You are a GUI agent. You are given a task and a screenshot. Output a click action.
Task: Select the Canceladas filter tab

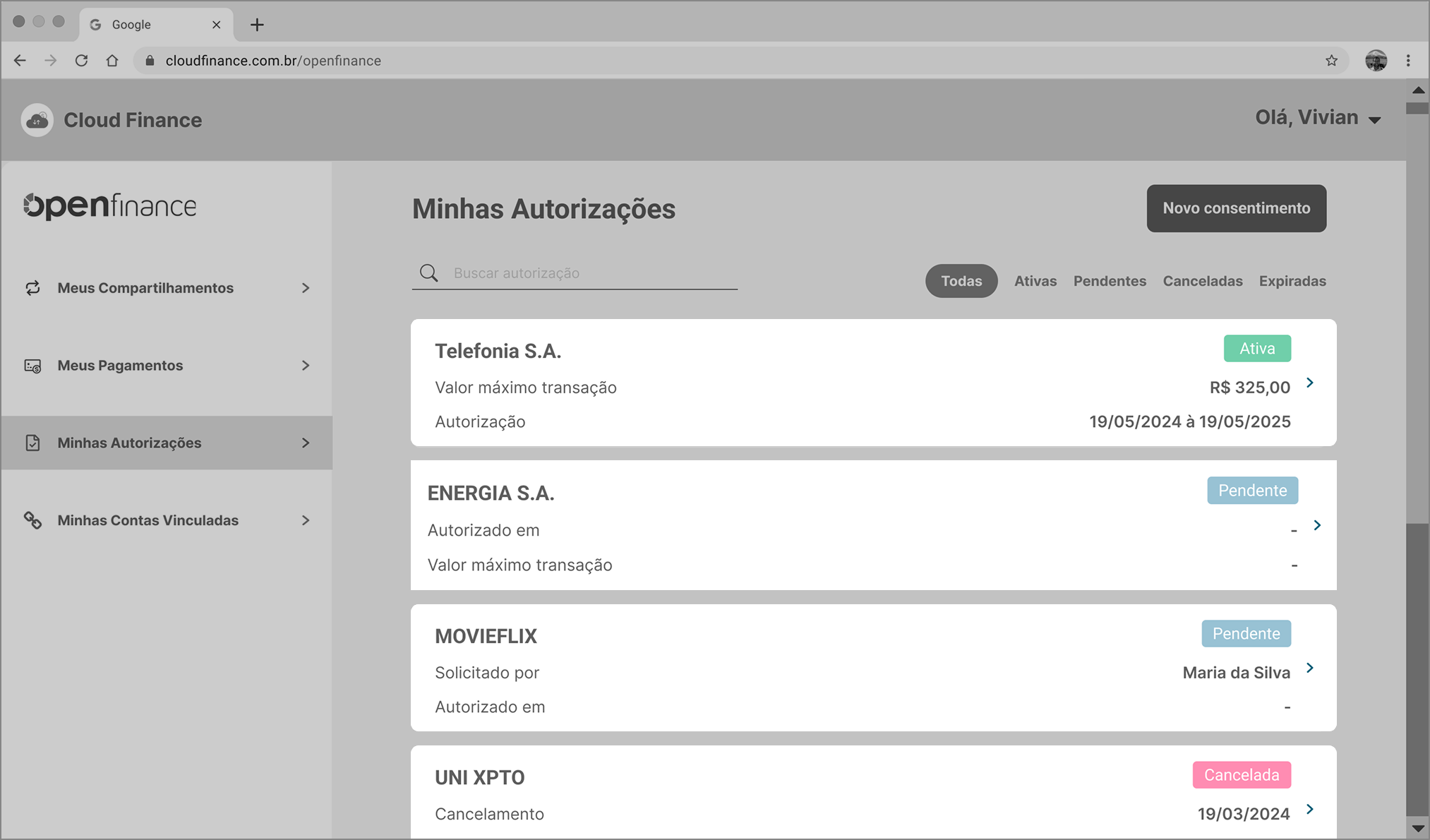click(x=1203, y=281)
